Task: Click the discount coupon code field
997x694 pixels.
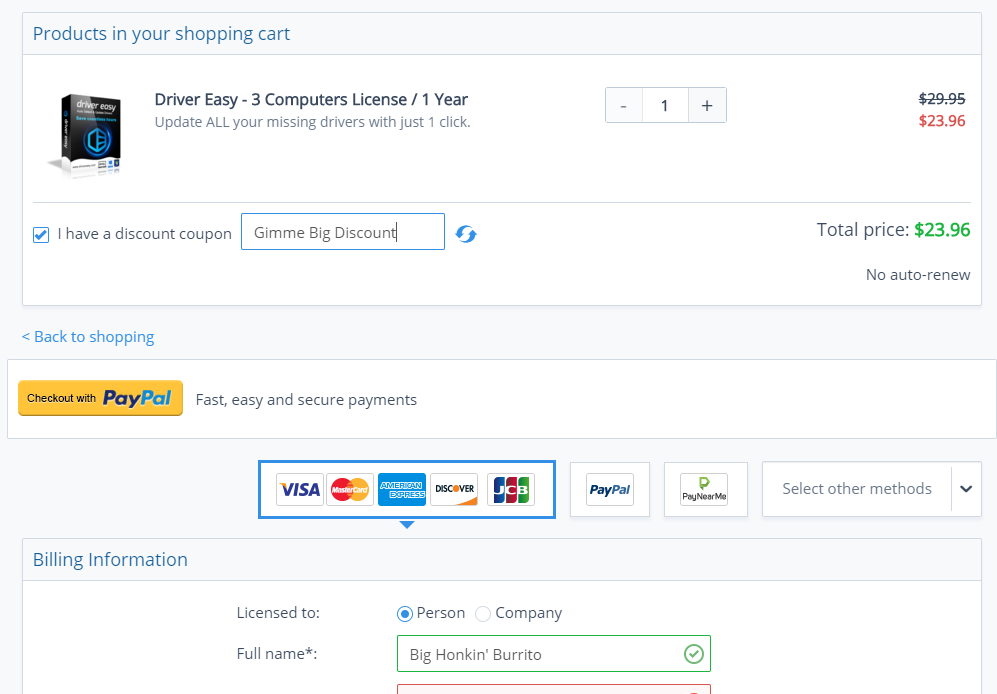Action: pos(343,232)
